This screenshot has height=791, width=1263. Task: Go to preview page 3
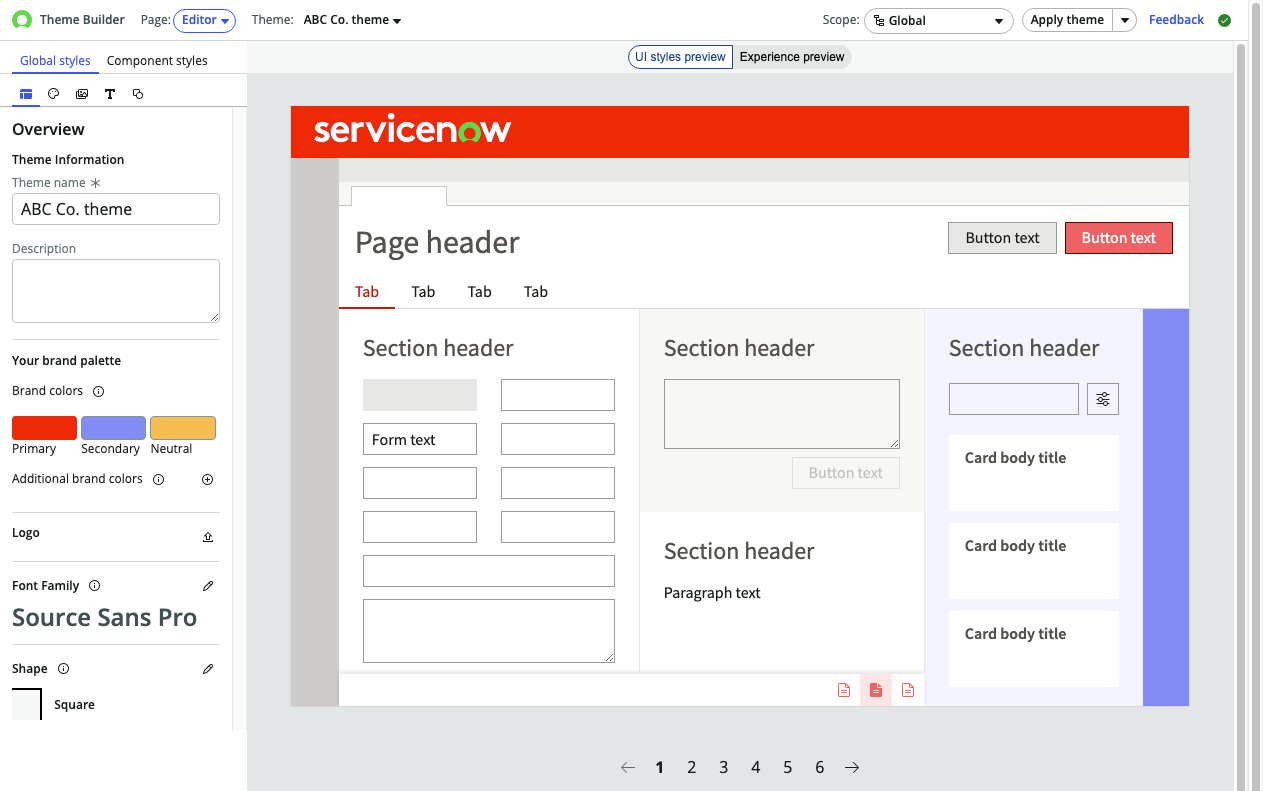coord(723,768)
